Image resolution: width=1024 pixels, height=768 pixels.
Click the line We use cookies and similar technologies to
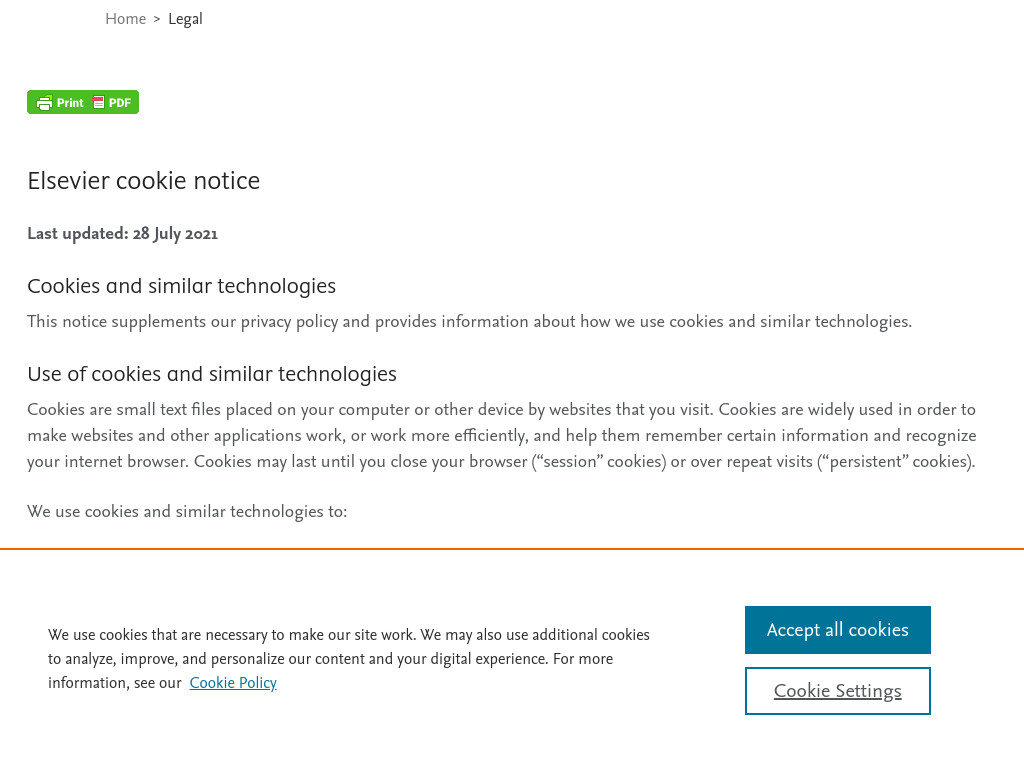tap(187, 511)
